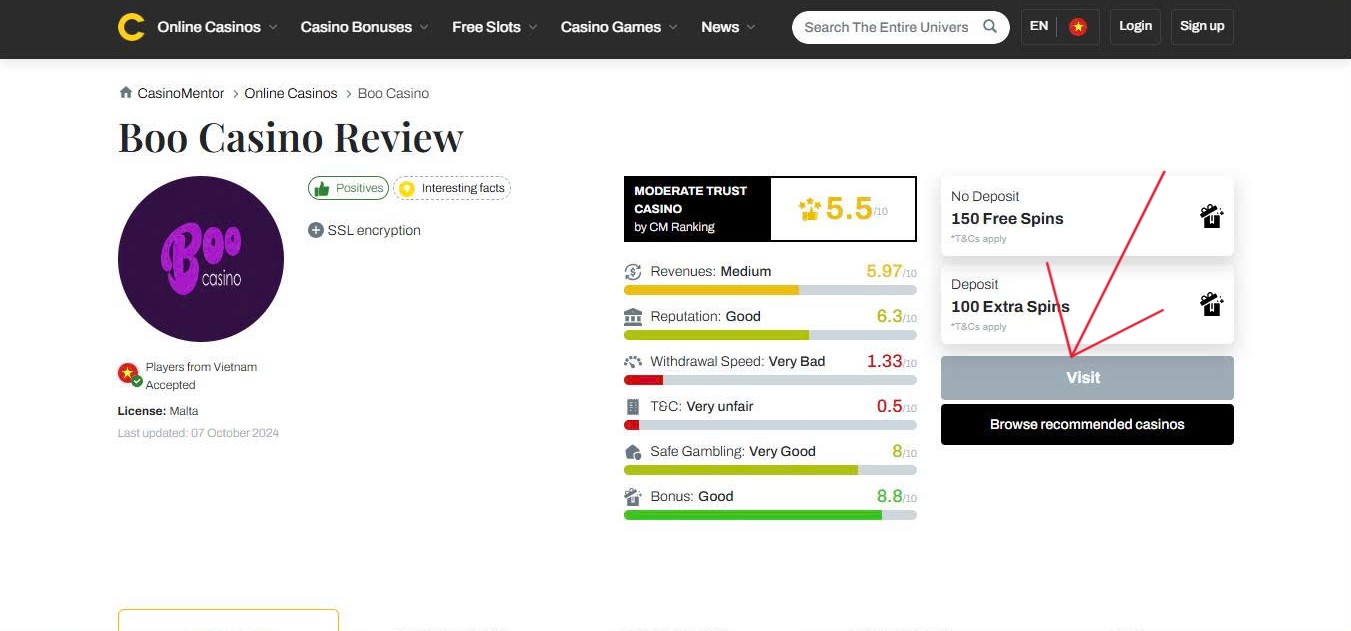This screenshot has height=631, width=1351.
Task: Click the Bonus gift icon in ratings
Action: tap(633, 497)
